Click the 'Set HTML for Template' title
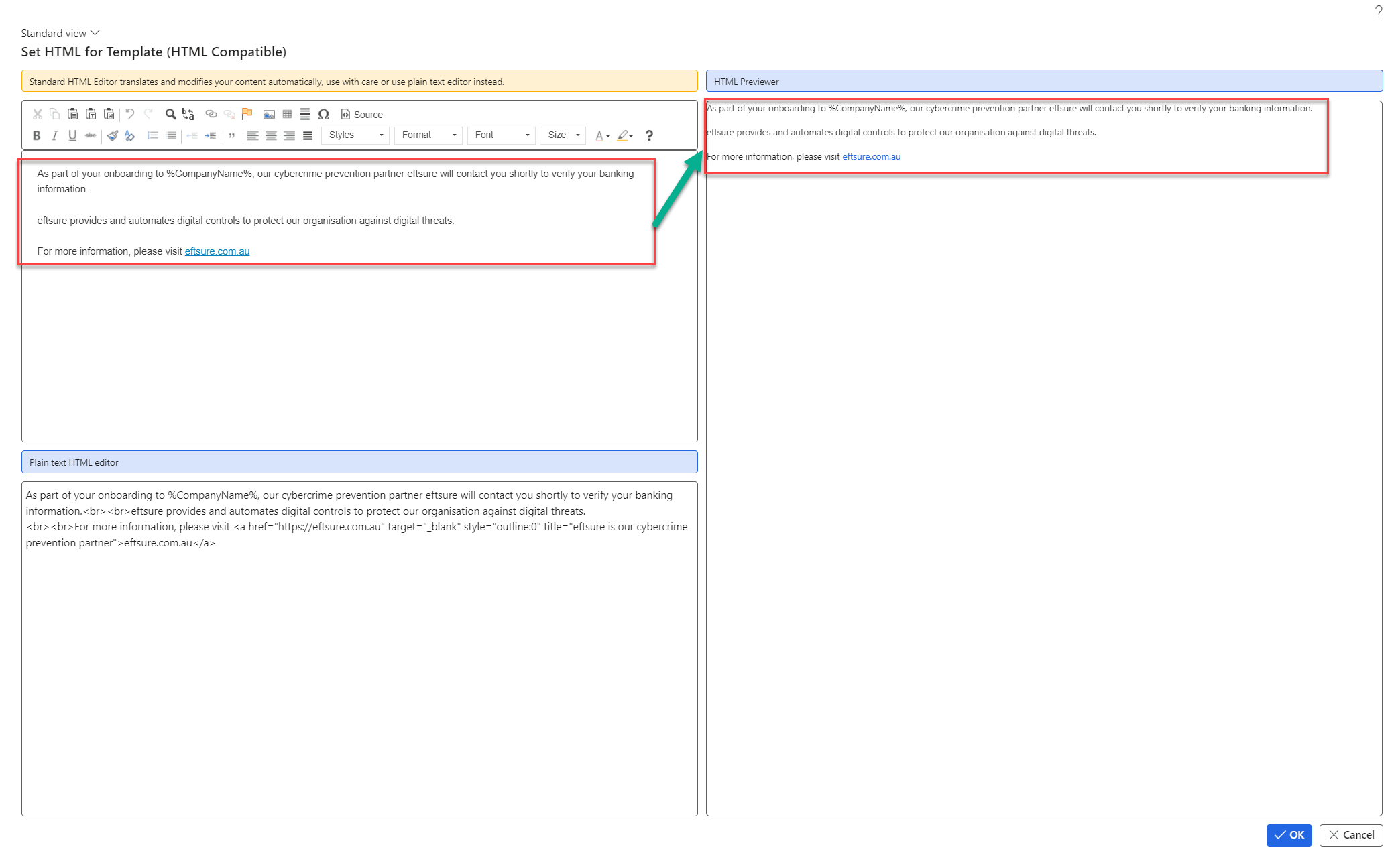Viewport: 1396px width, 868px height. pyautogui.click(x=154, y=52)
